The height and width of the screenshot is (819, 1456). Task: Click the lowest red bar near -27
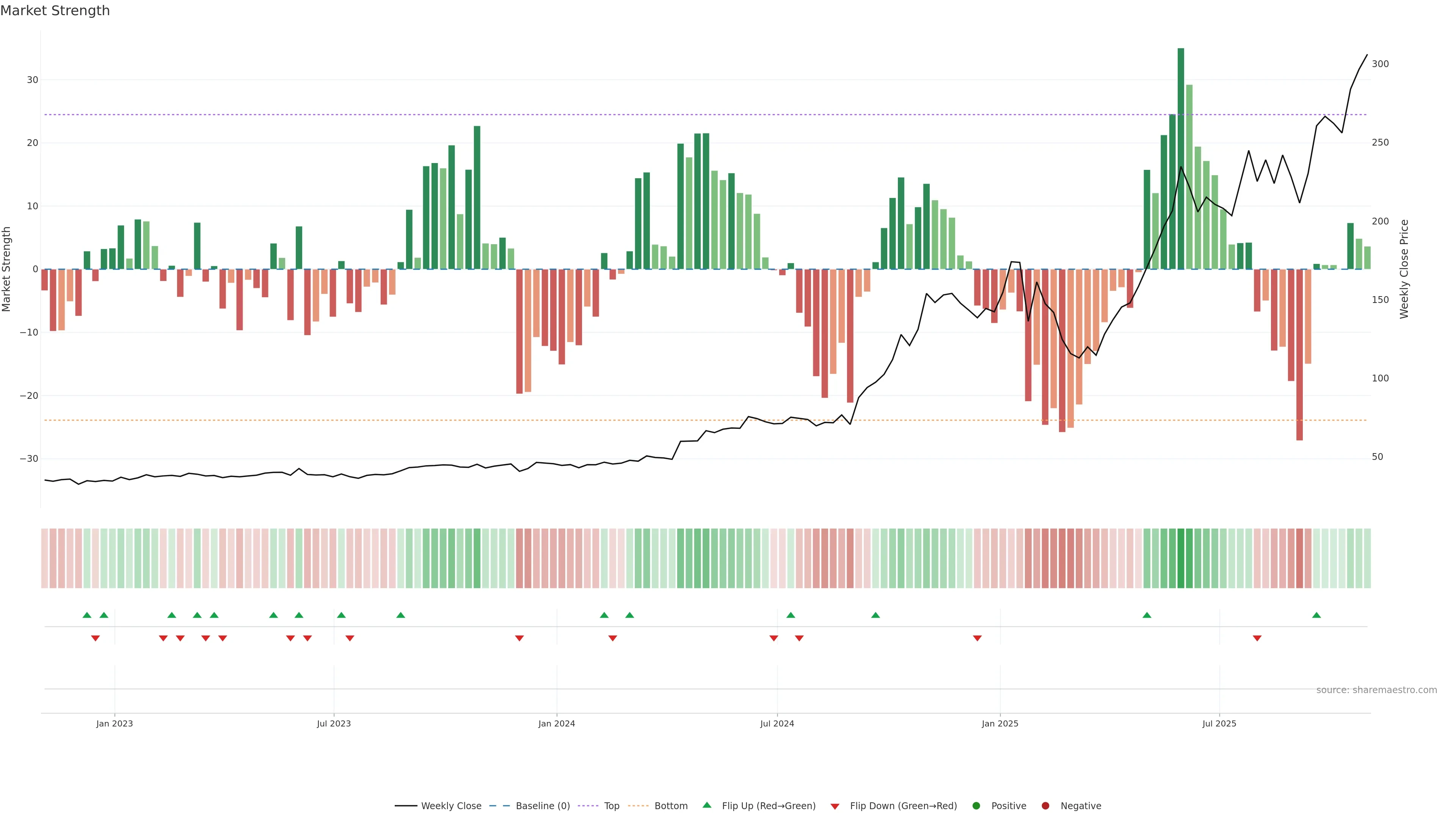pos(1299,355)
